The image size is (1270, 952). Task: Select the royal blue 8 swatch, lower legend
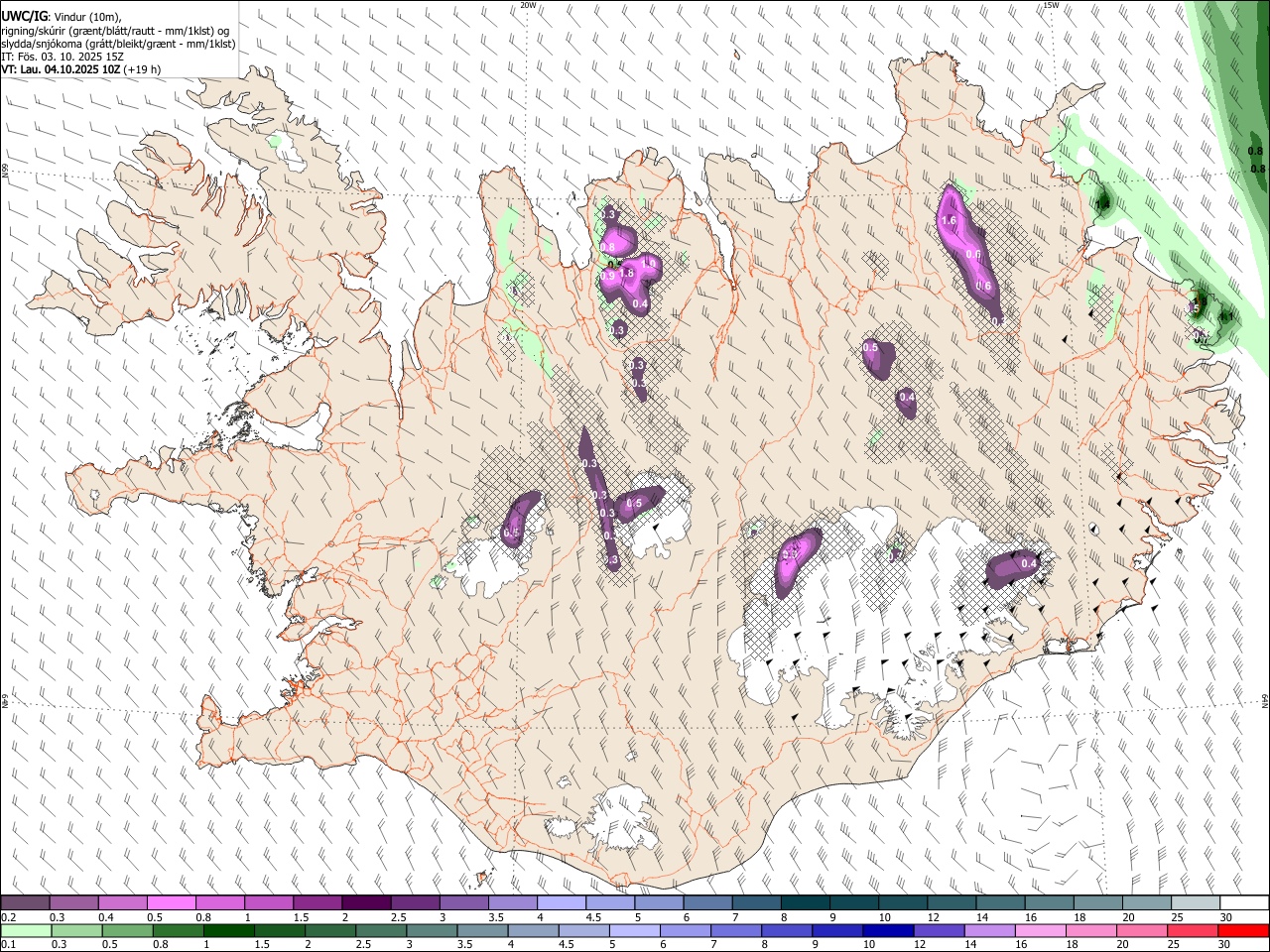pos(787,930)
